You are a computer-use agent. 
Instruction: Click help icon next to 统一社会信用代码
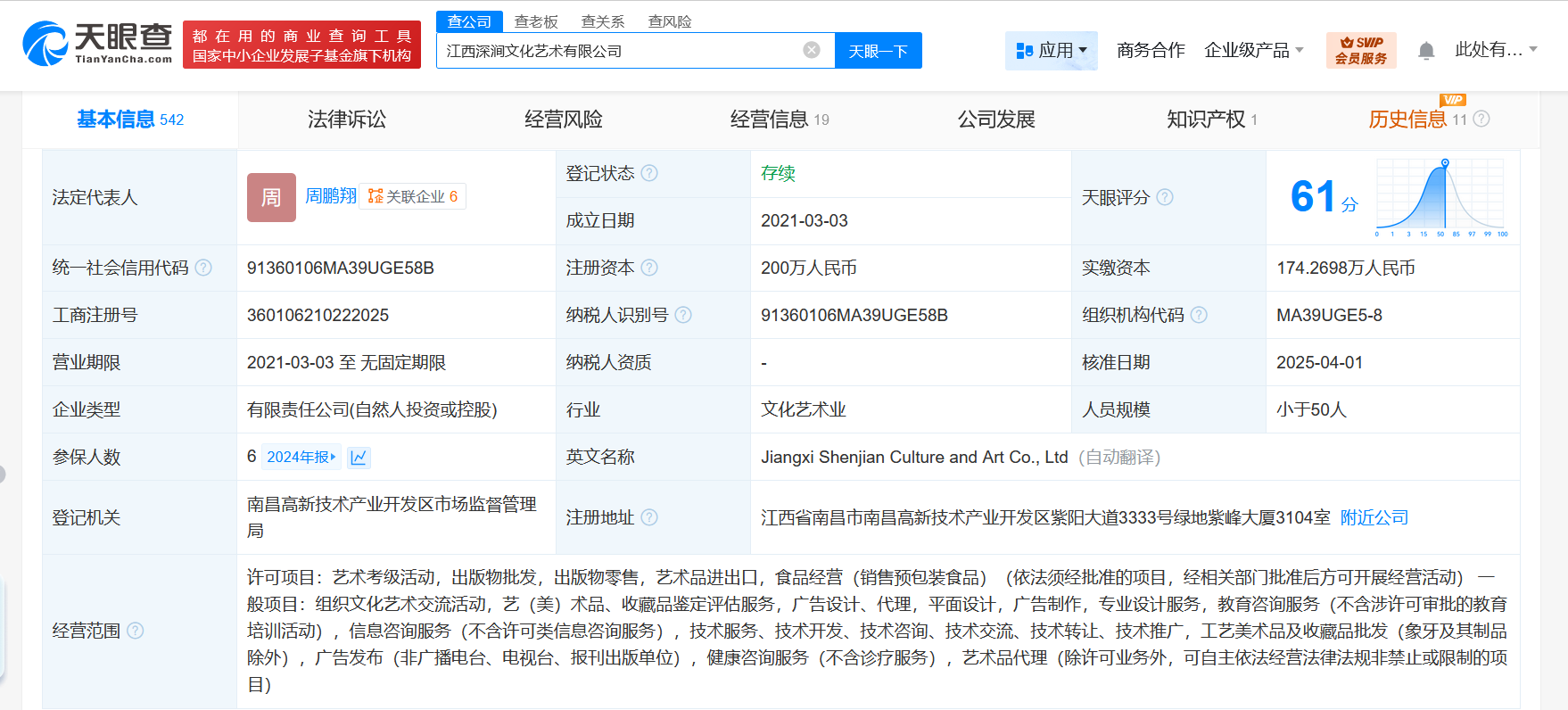coord(203,268)
